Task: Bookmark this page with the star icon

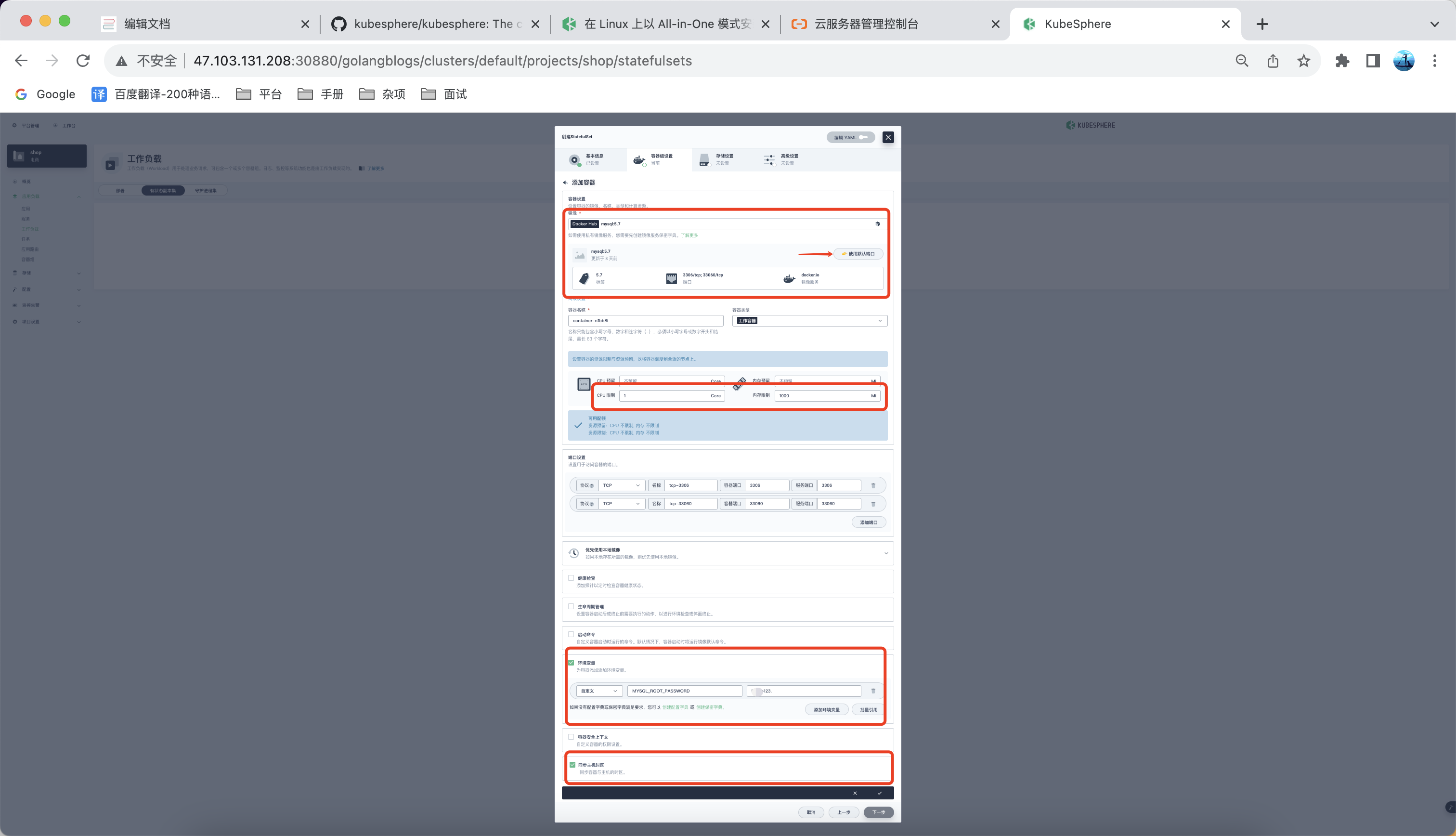Action: pos(1303,61)
